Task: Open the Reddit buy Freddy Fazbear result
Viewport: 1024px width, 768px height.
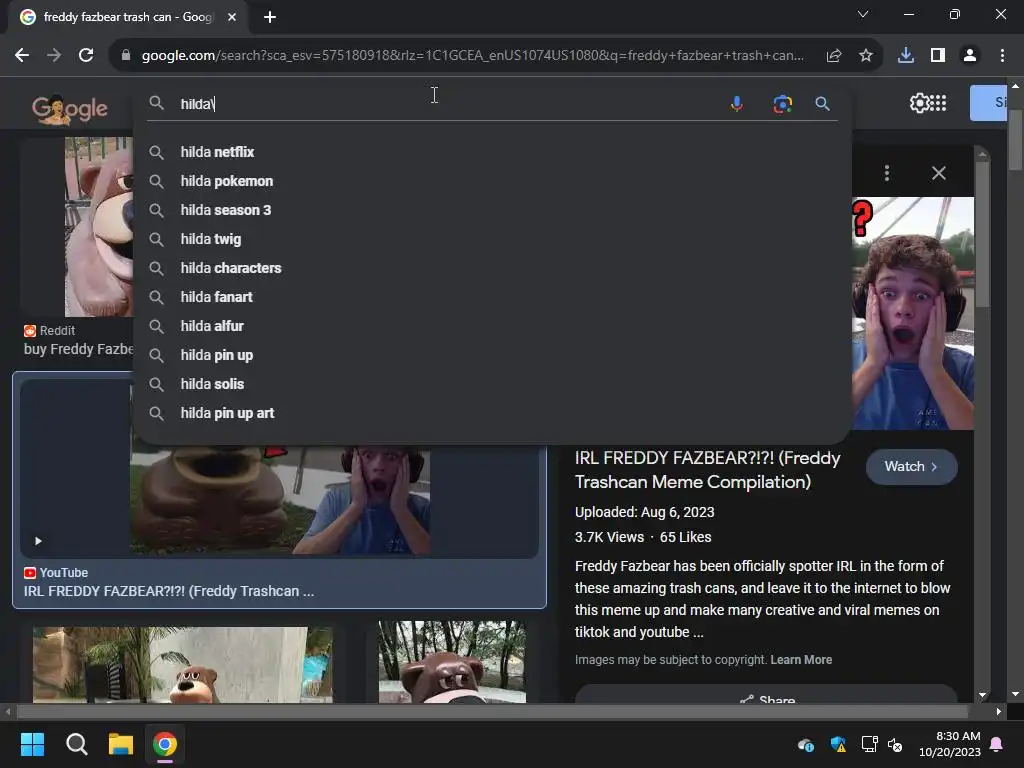Action: 78,349
